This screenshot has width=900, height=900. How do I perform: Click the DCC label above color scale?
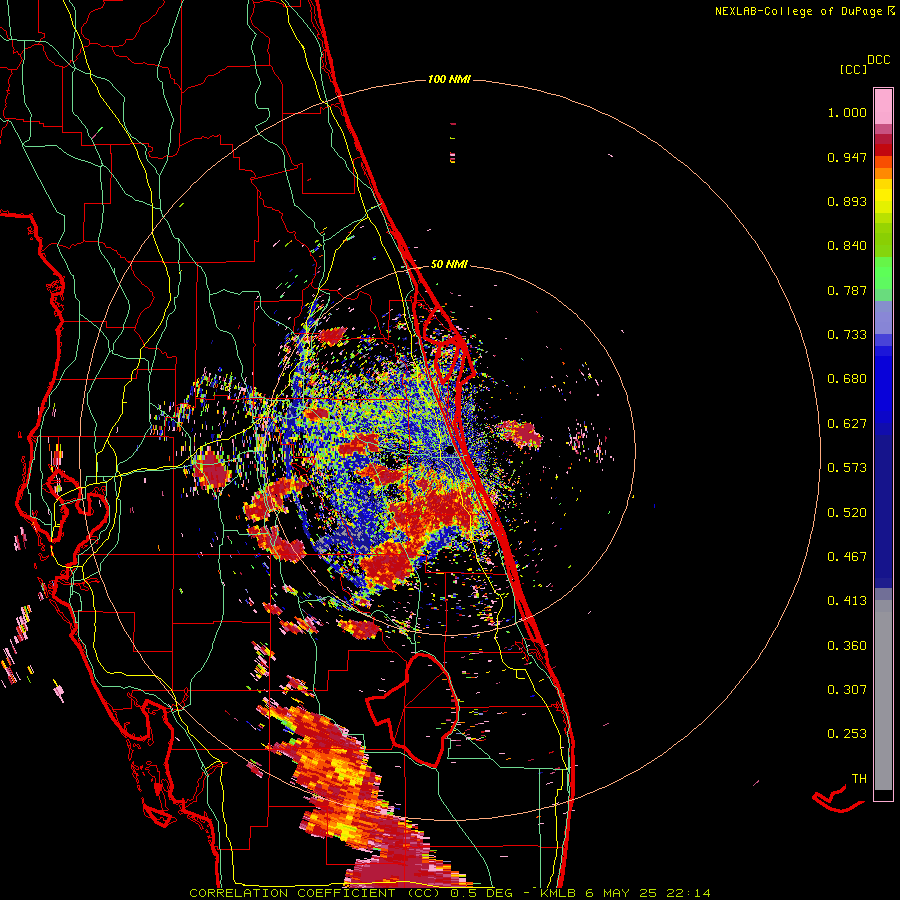point(878,60)
